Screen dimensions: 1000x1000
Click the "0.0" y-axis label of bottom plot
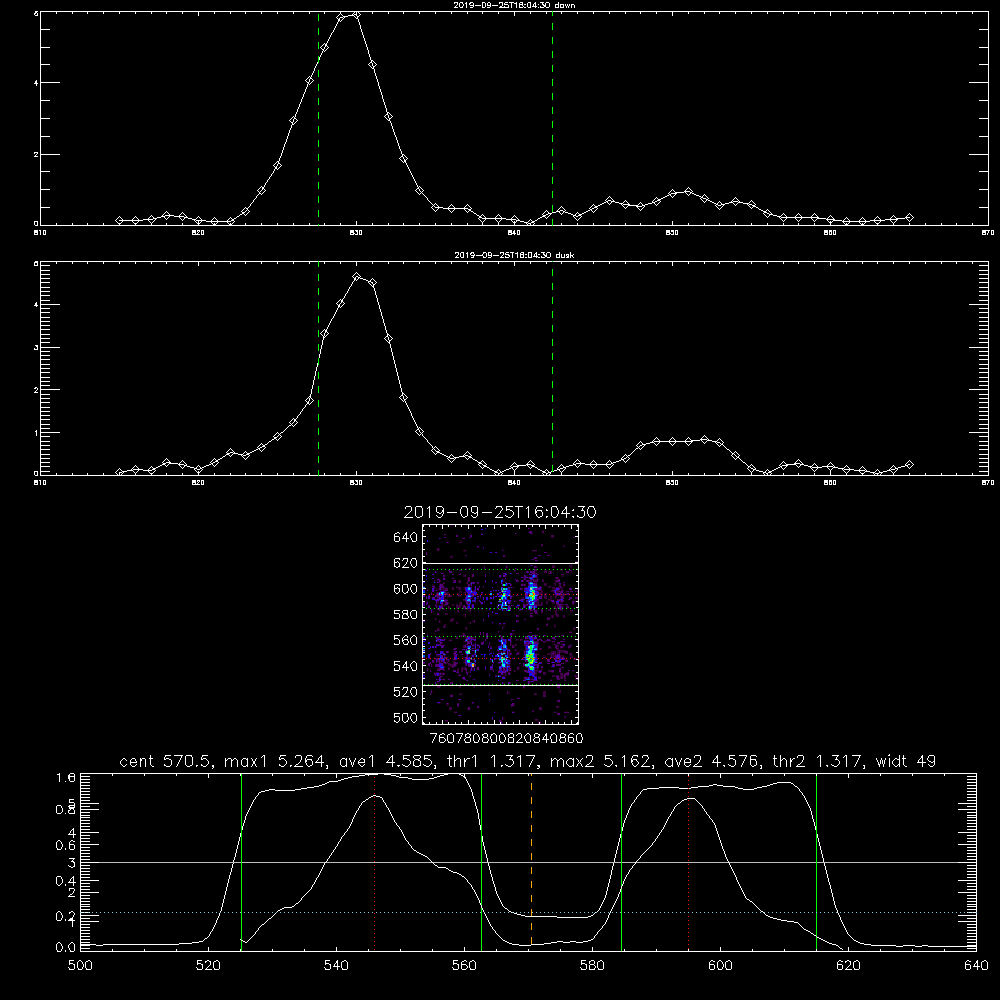point(66,947)
